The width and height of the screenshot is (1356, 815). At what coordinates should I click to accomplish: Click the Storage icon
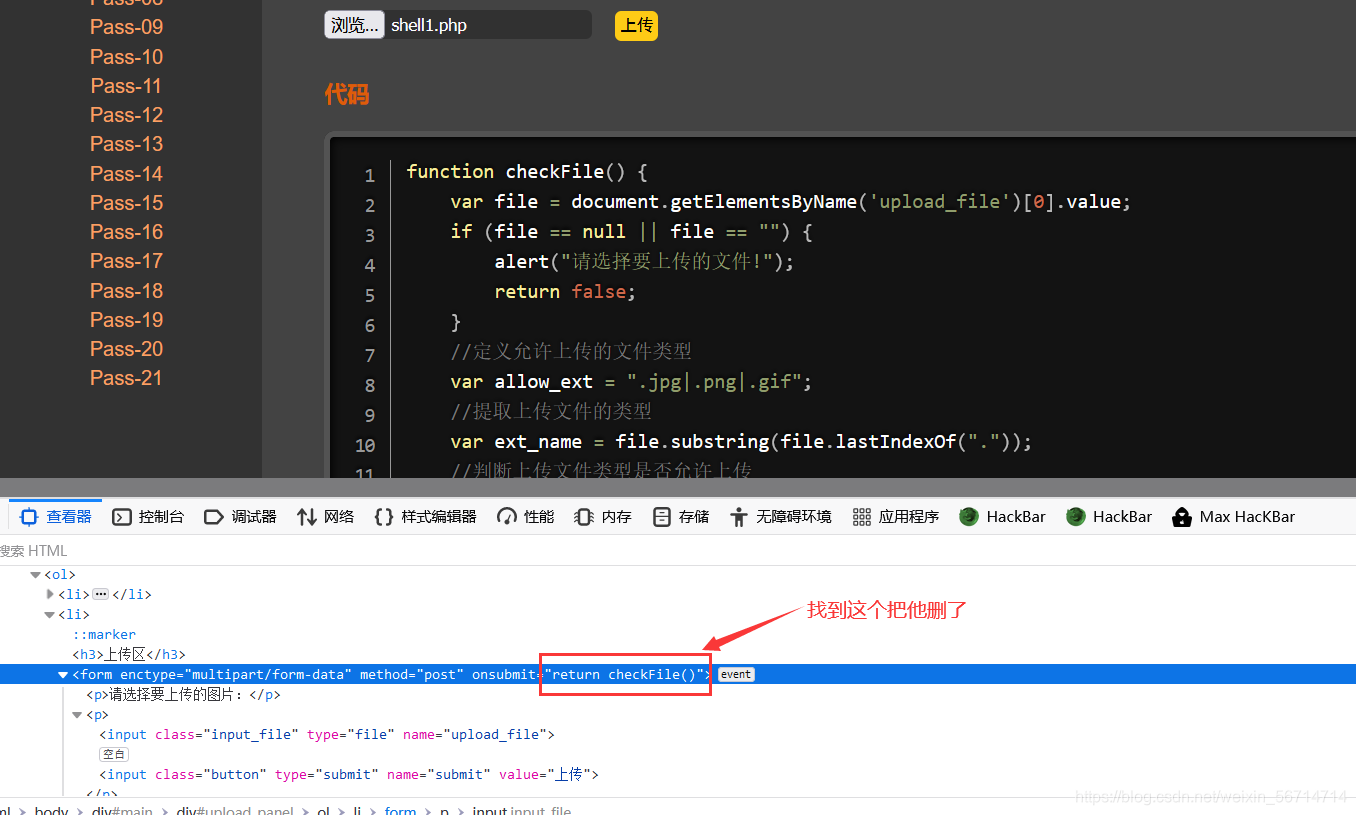661,517
